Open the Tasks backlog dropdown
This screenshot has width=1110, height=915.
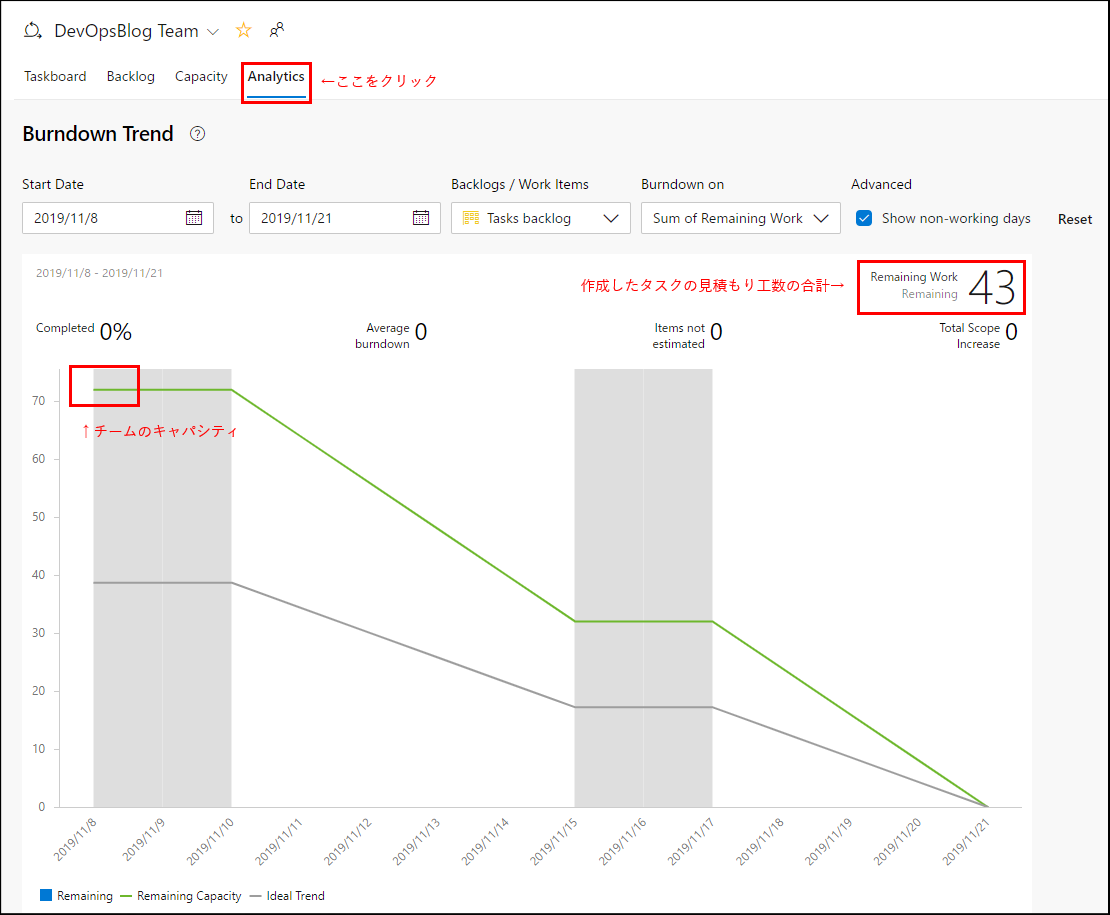[x=541, y=218]
